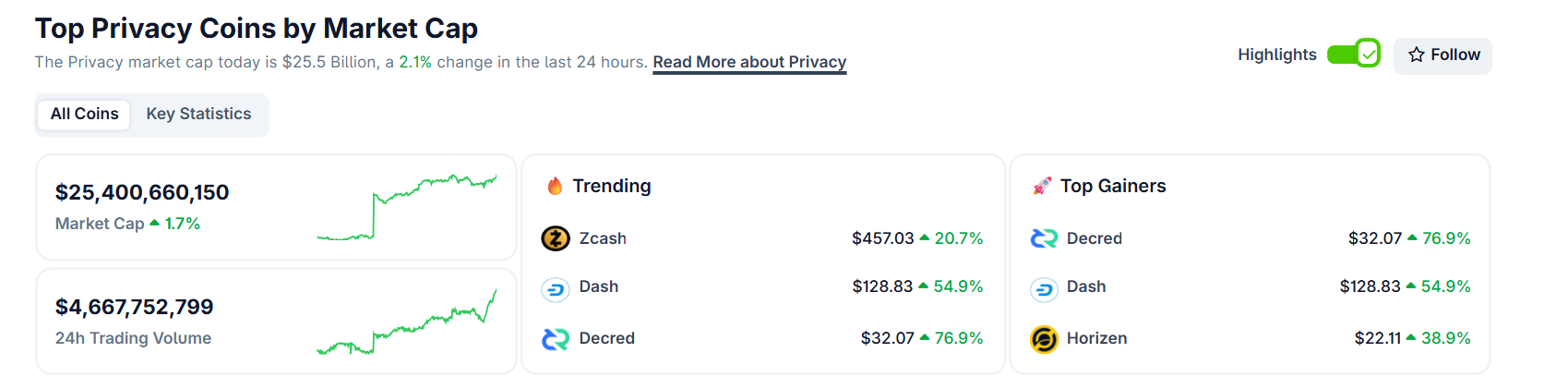This screenshot has height=389, width=1568.
Task: Open the Zcash name link in Trending
Action: (603, 238)
